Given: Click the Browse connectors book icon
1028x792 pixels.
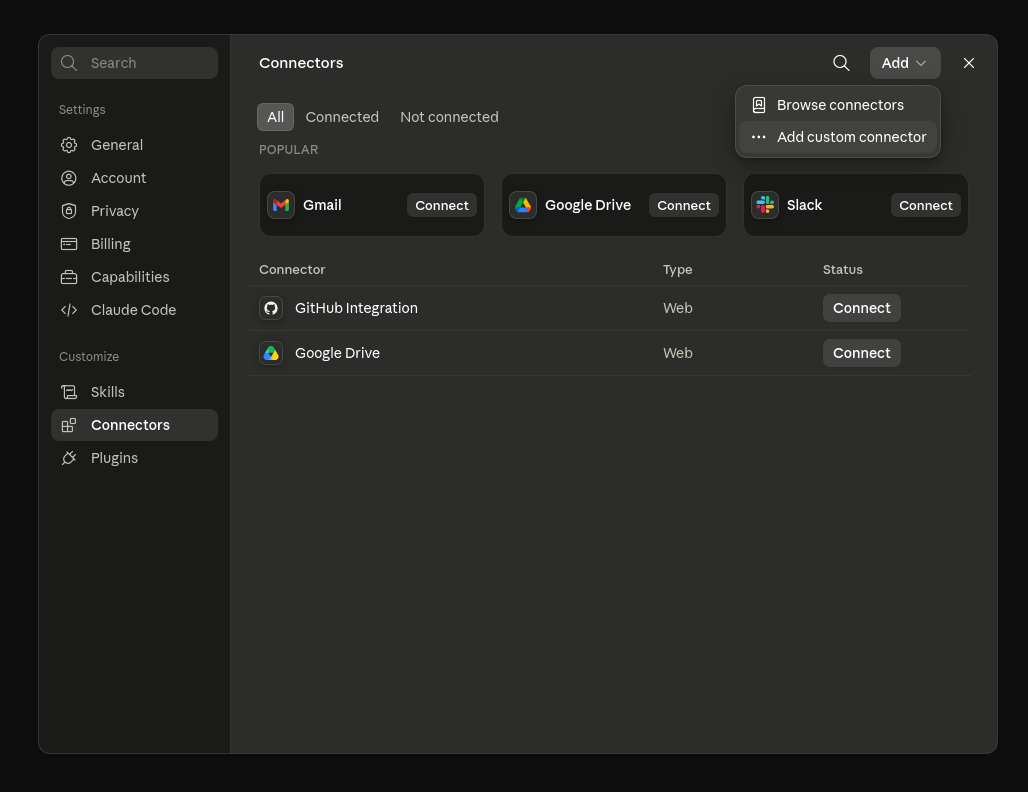Looking at the screenshot, I should pos(759,105).
